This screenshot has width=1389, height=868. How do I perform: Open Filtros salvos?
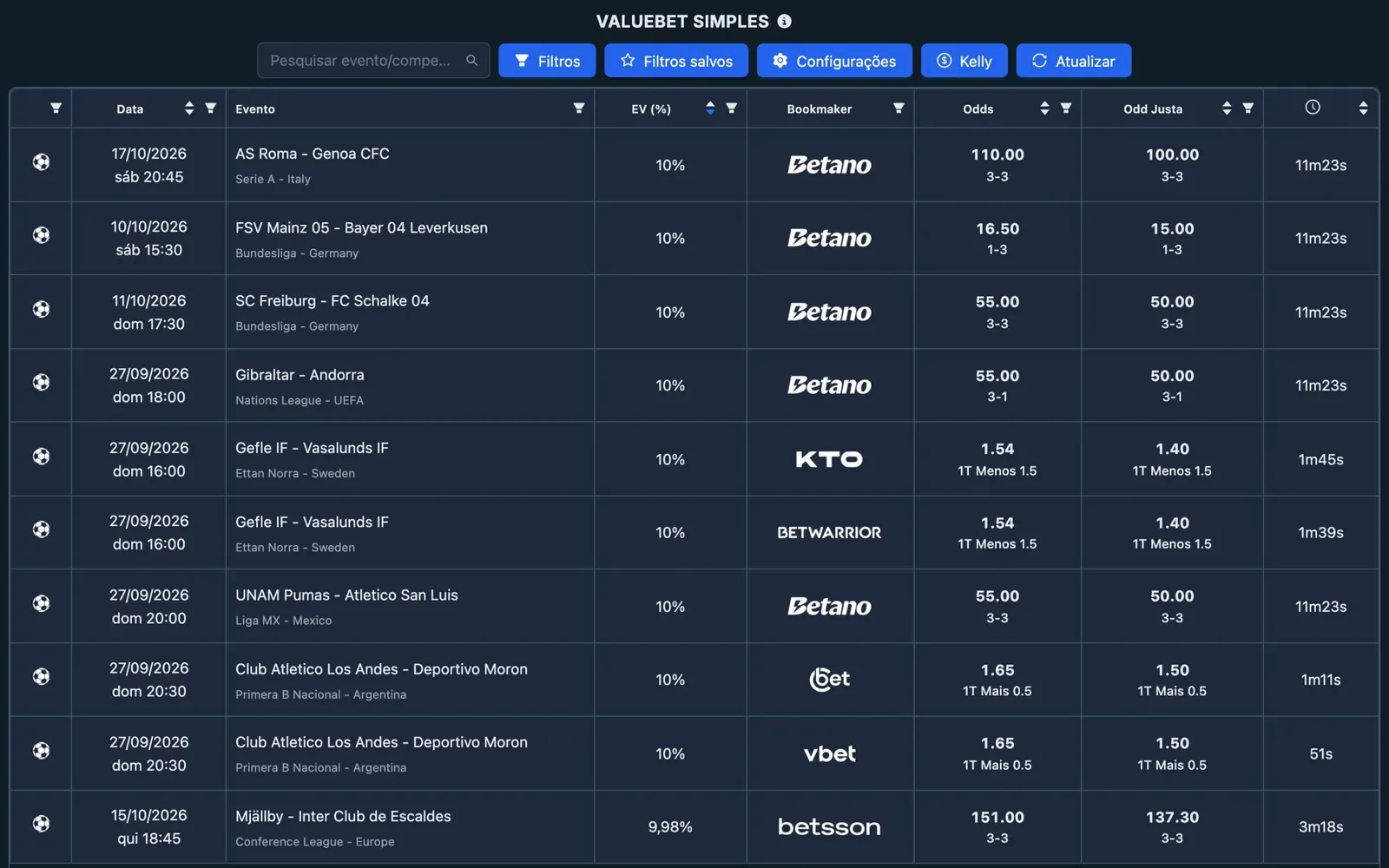tap(676, 61)
